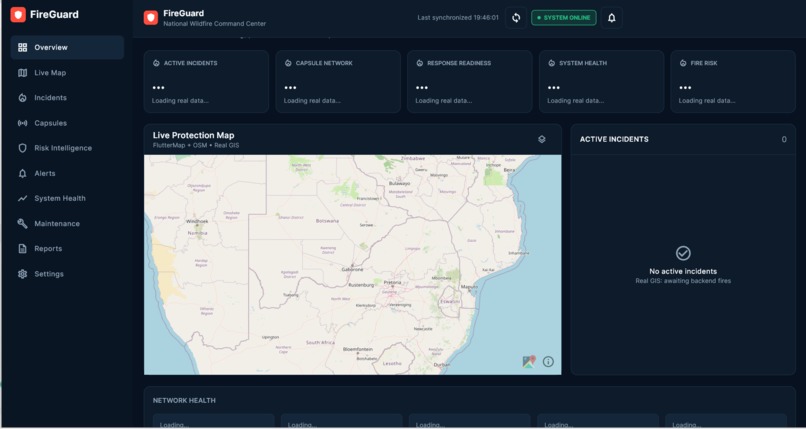Image resolution: width=806 pixels, height=429 pixels.
Task: Click the Capsule Network summary card
Action: (x=338, y=82)
